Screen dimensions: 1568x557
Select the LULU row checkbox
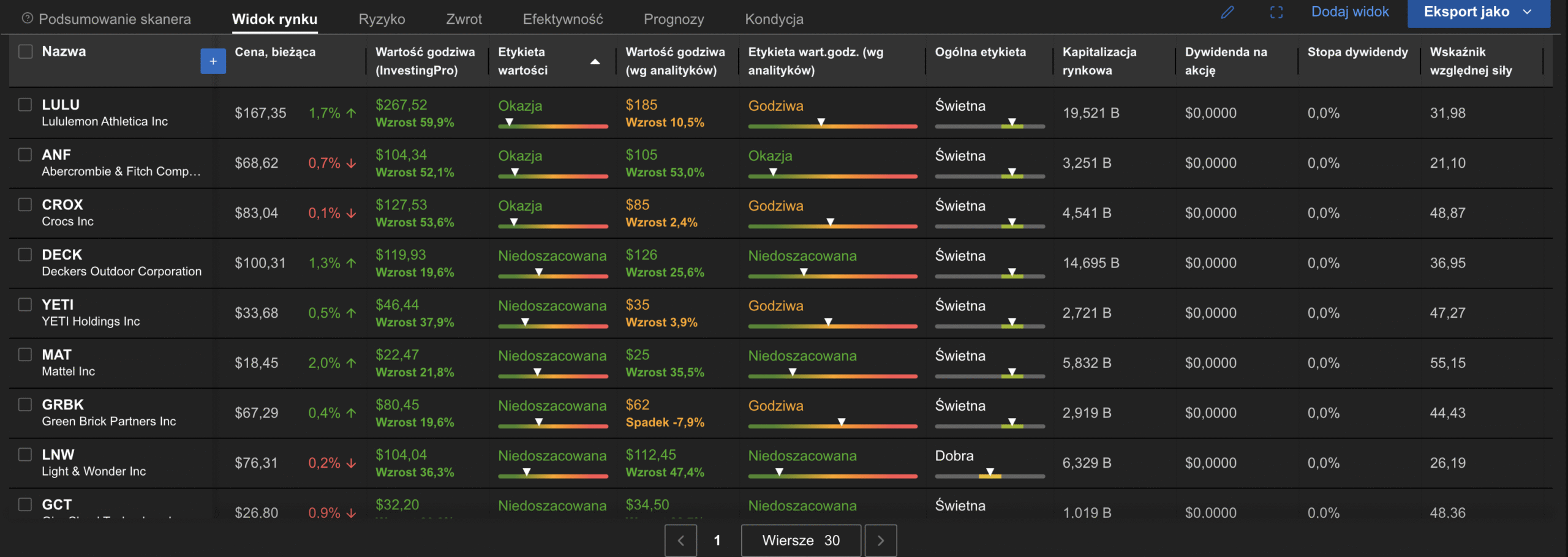pos(25,105)
